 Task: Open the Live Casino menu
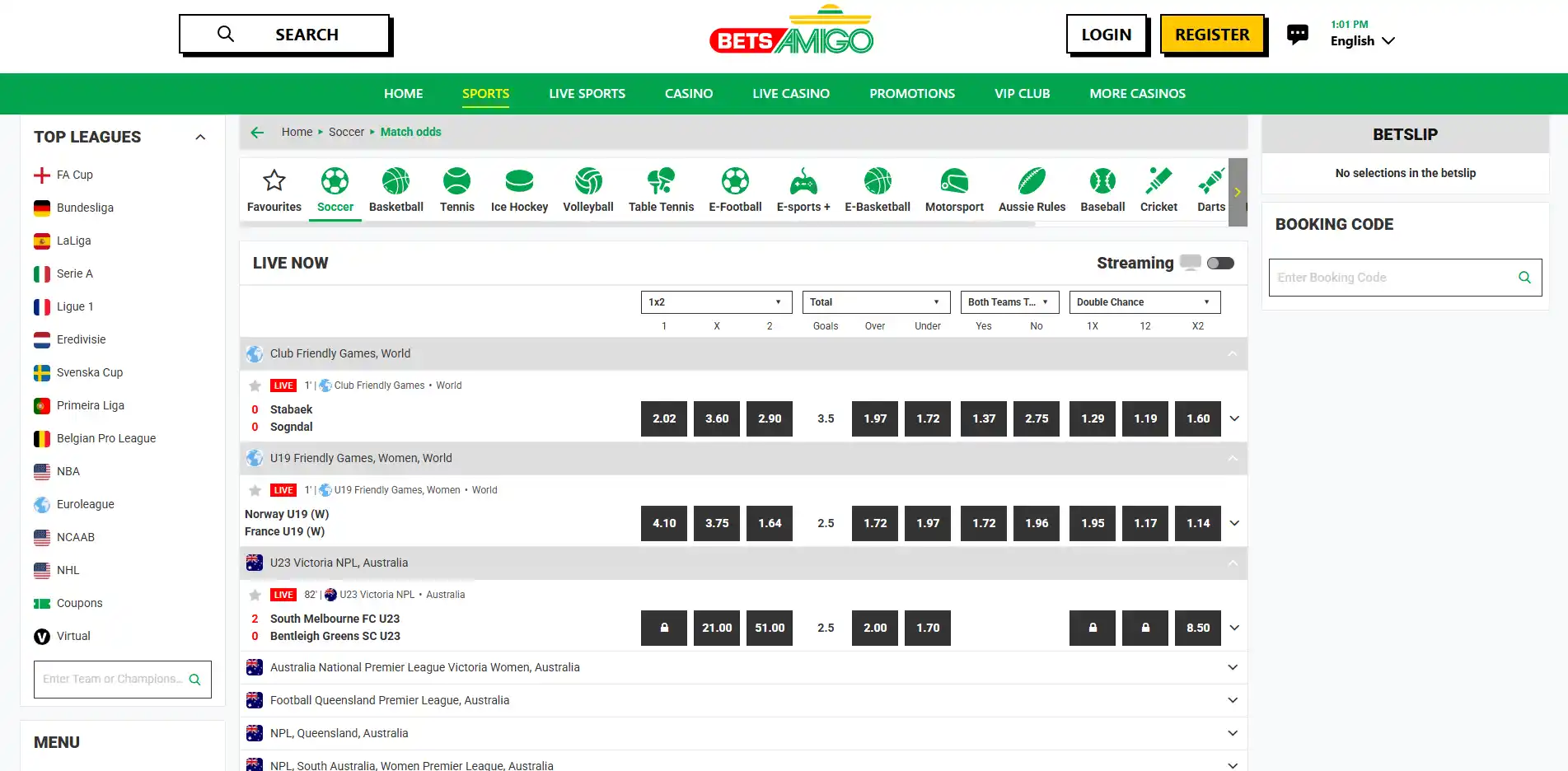click(791, 94)
